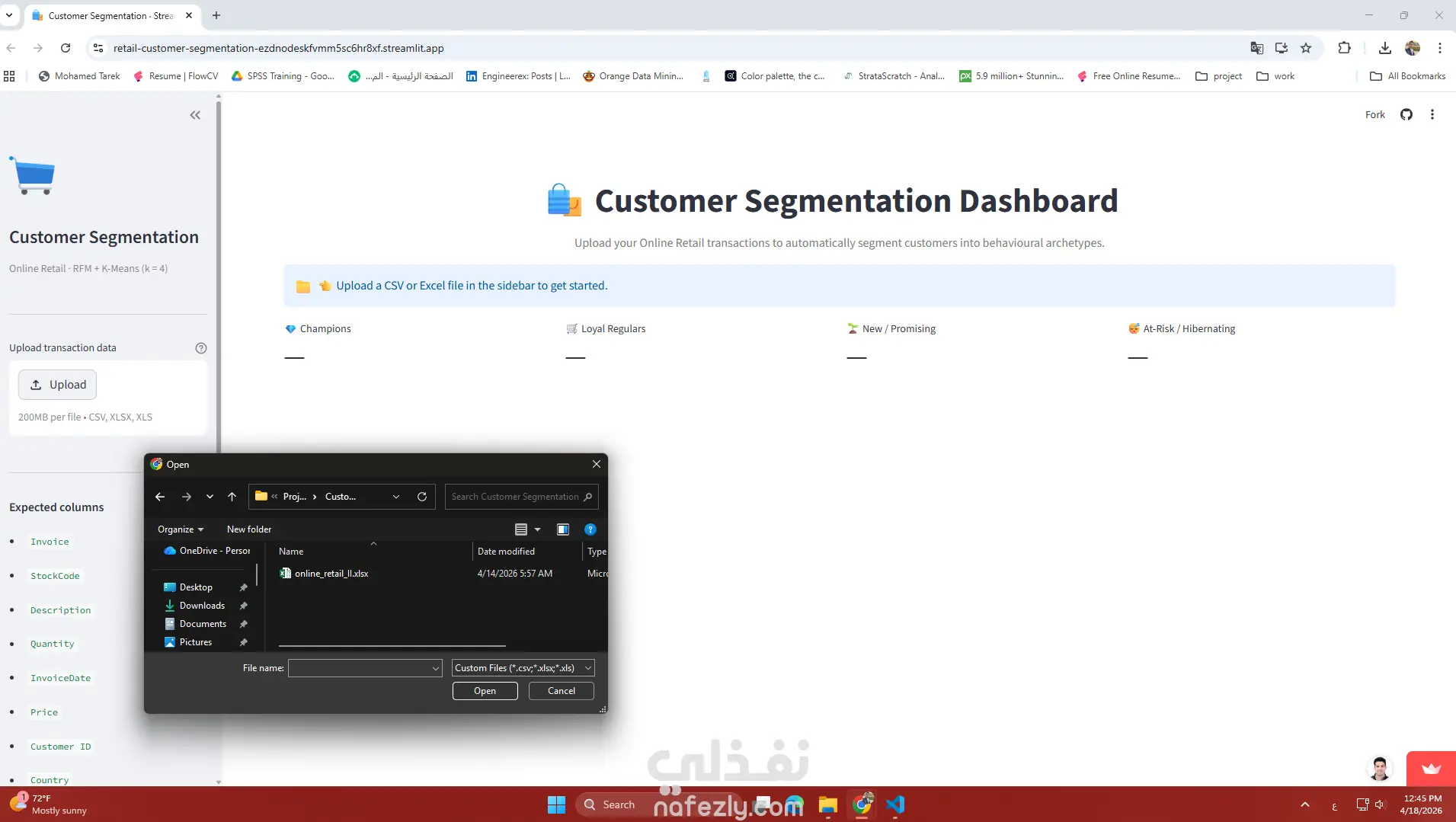Open the Chrome extensions puzzle icon
This screenshot has height=822, width=1456.
pos(1345,48)
